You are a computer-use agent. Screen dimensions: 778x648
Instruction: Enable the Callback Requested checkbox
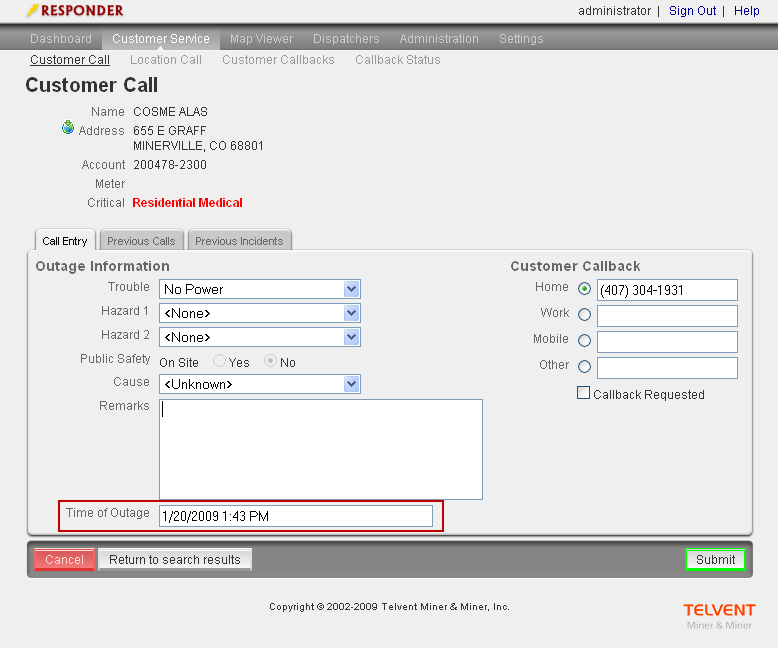click(x=584, y=393)
